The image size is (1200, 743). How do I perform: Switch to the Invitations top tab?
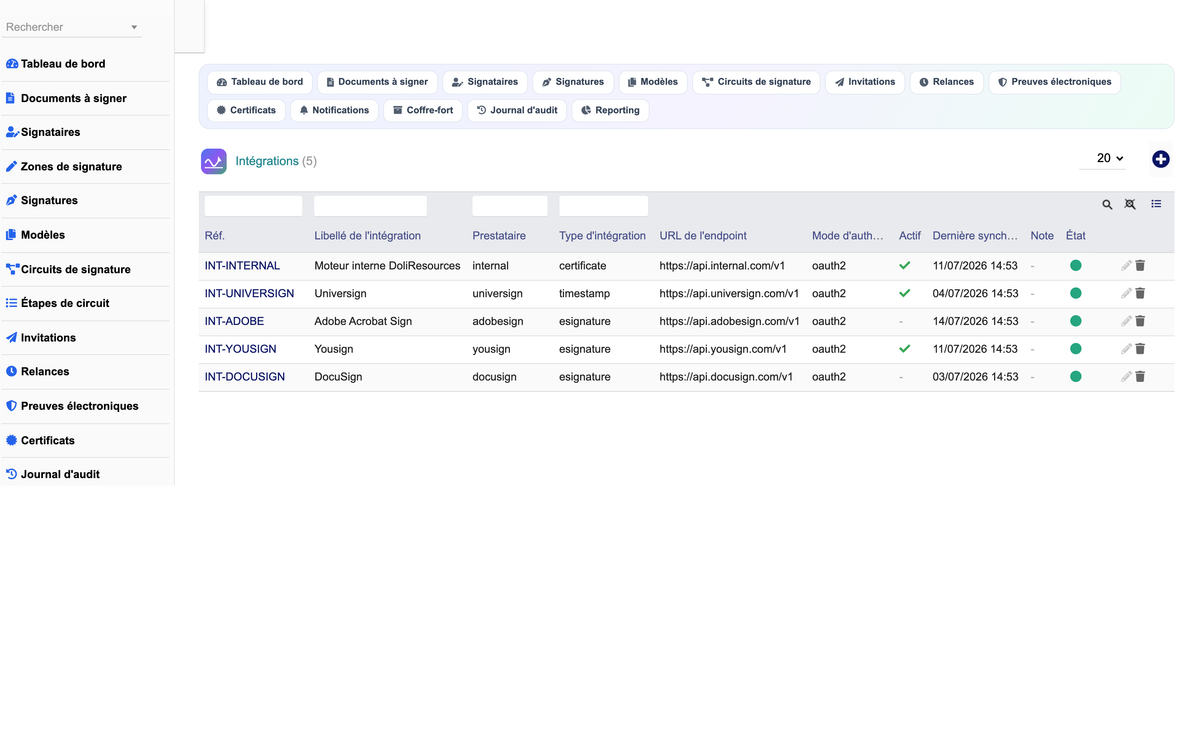pos(866,82)
